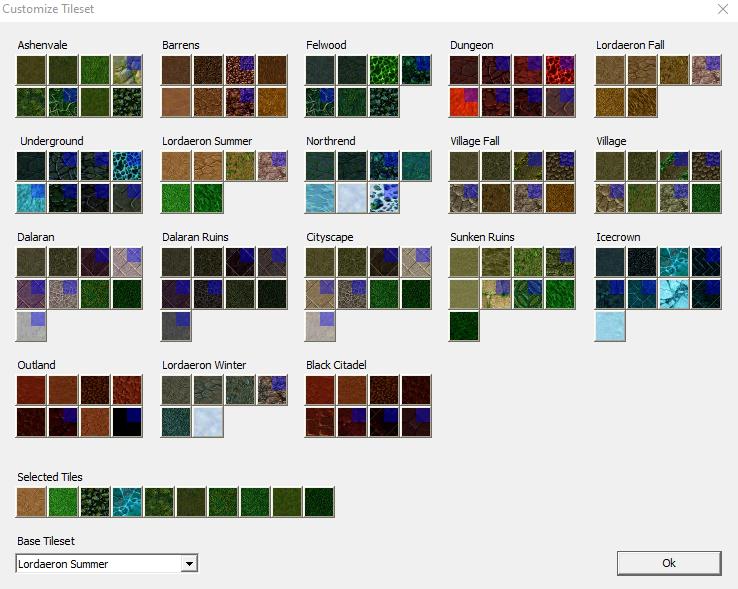Pick Felwood's bright green poison tile
738x589 pixels.
coord(384,70)
